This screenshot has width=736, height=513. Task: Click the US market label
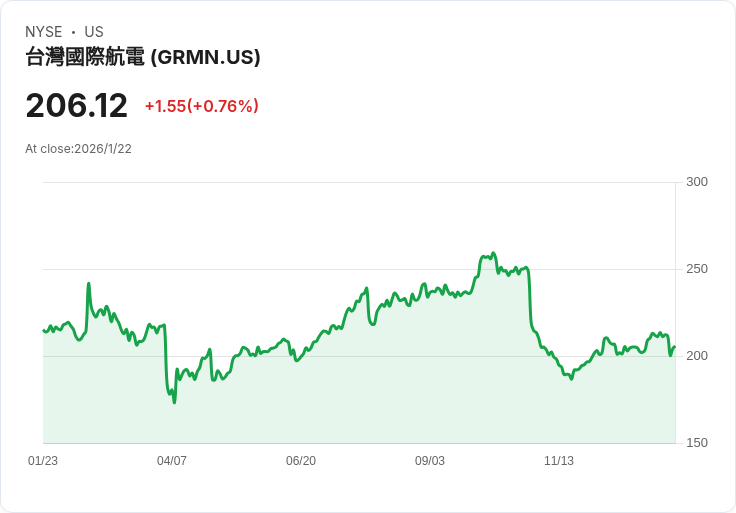tap(94, 32)
